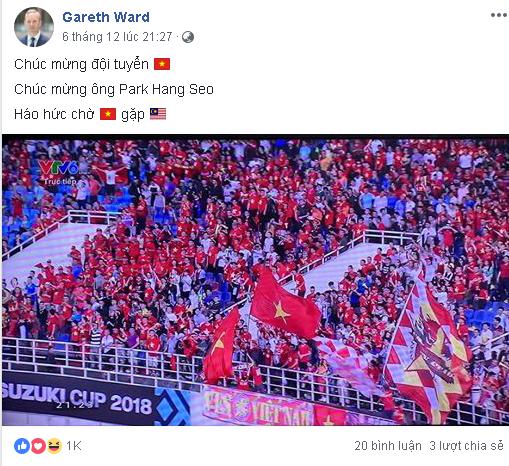Open the Gareth Ward profile name link
Screen dimensions: 509x466
click(106, 17)
